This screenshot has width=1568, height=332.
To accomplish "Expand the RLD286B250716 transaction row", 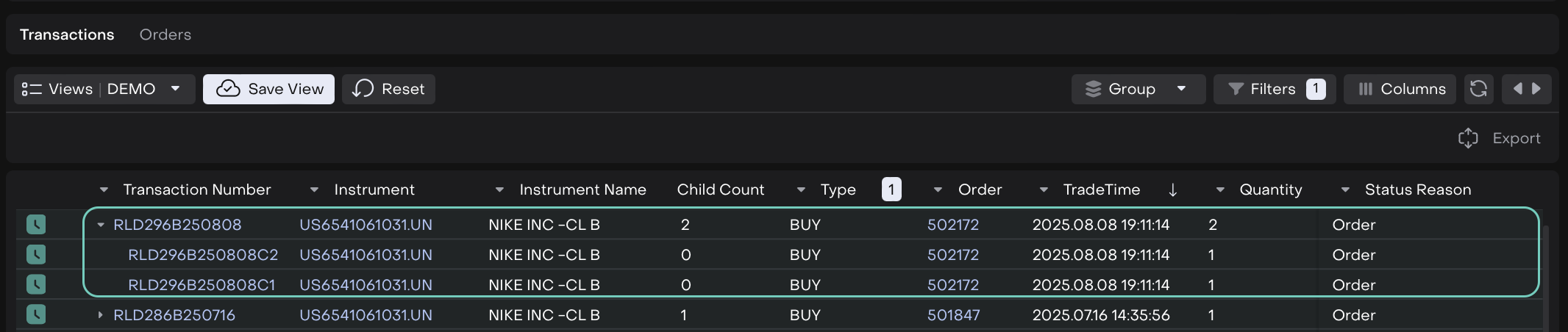I will click(101, 315).
